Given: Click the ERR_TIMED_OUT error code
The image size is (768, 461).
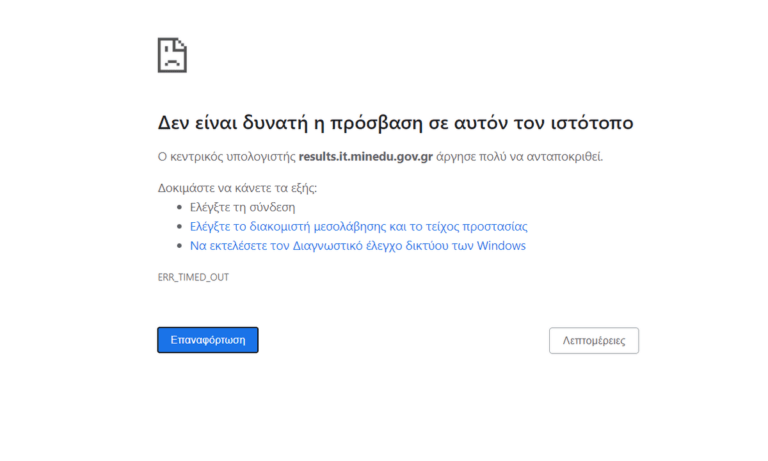Looking at the screenshot, I should click(x=193, y=277).
